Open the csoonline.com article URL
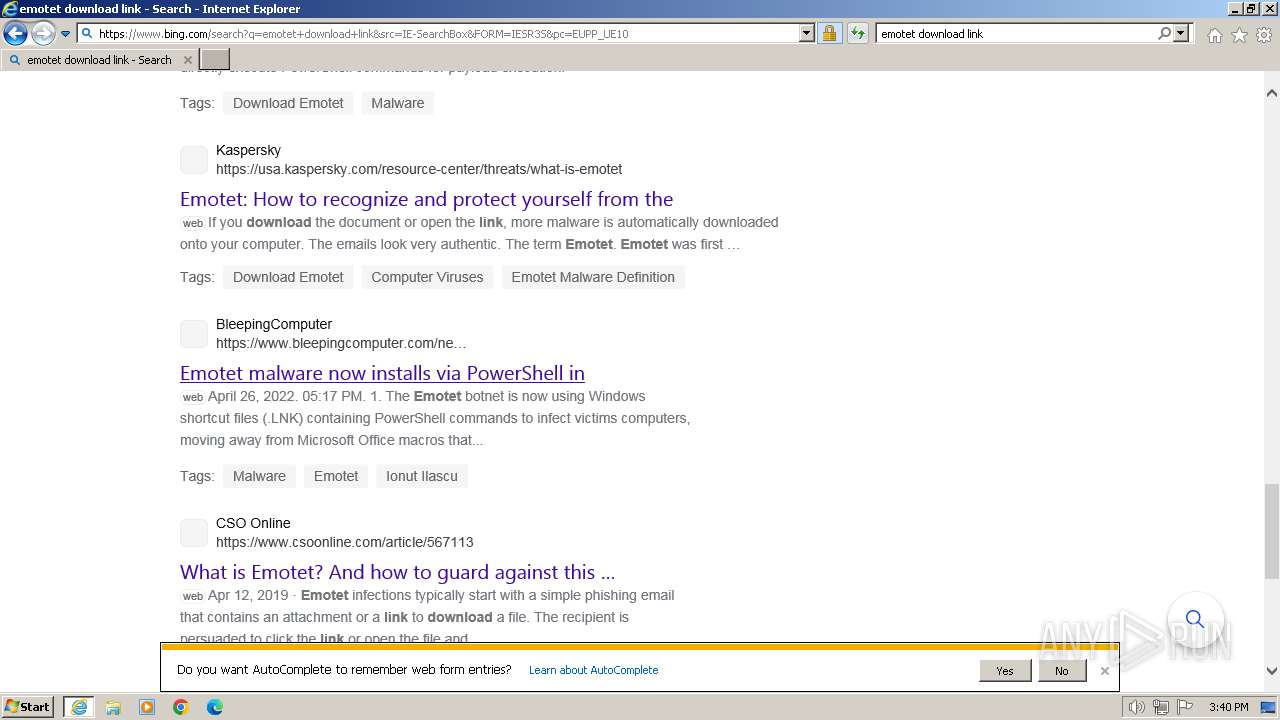Image resolution: width=1280 pixels, height=720 pixels. pyautogui.click(x=345, y=542)
